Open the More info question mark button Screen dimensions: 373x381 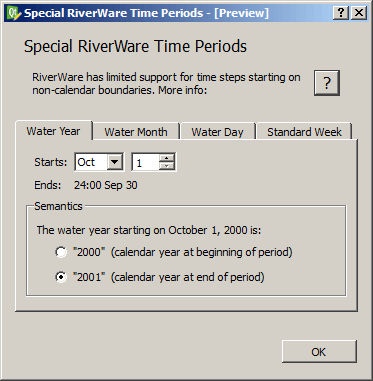tap(327, 83)
